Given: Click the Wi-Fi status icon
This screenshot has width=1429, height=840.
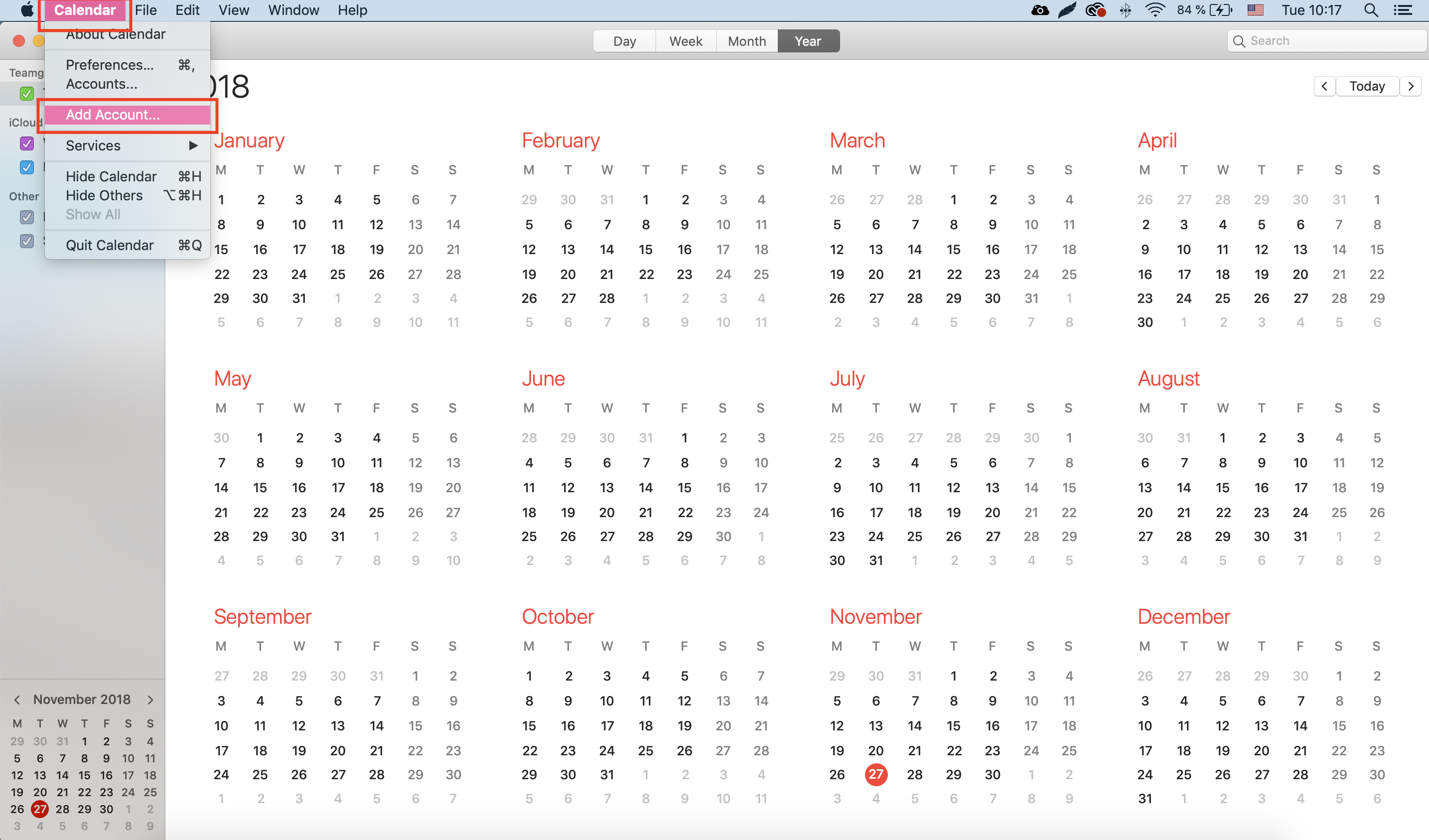Looking at the screenshot, I should click(x=1154, y=10).
